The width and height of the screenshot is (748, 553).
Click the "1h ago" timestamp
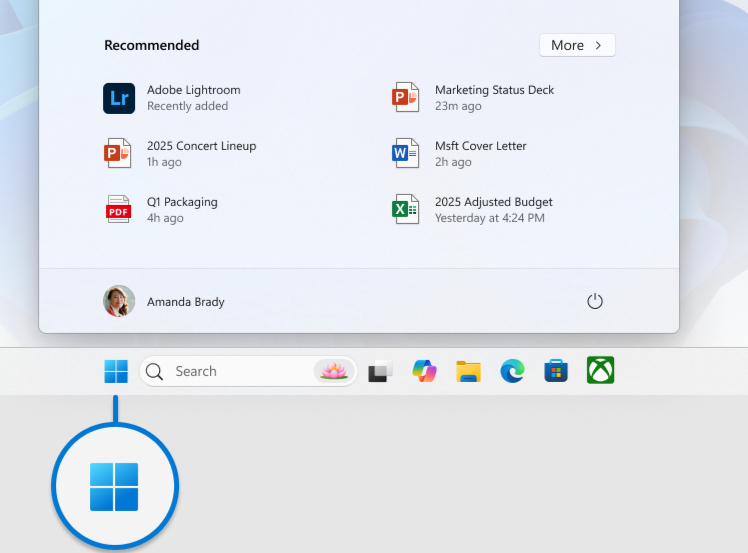164,162
